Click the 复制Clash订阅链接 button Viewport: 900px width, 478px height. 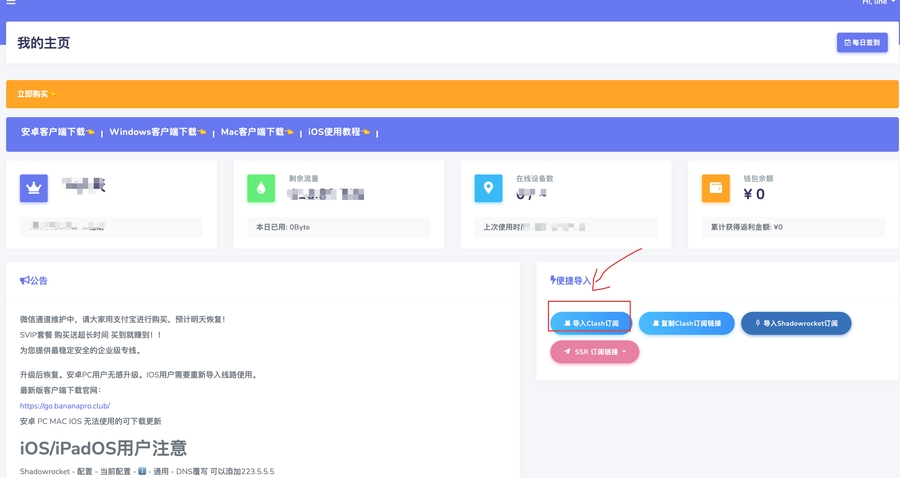[686, 323]
